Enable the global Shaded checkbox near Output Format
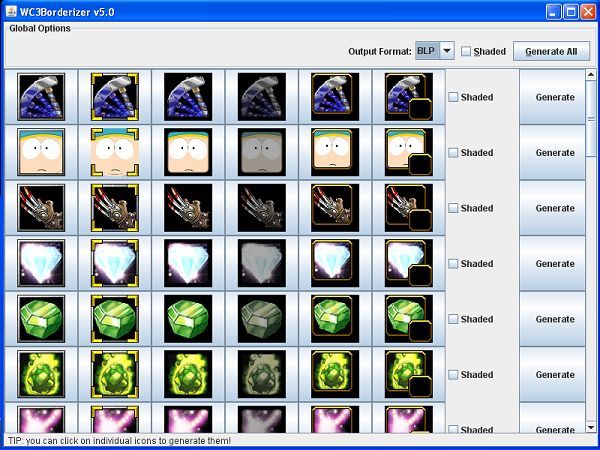600x450 pixels. pos(466,51)
